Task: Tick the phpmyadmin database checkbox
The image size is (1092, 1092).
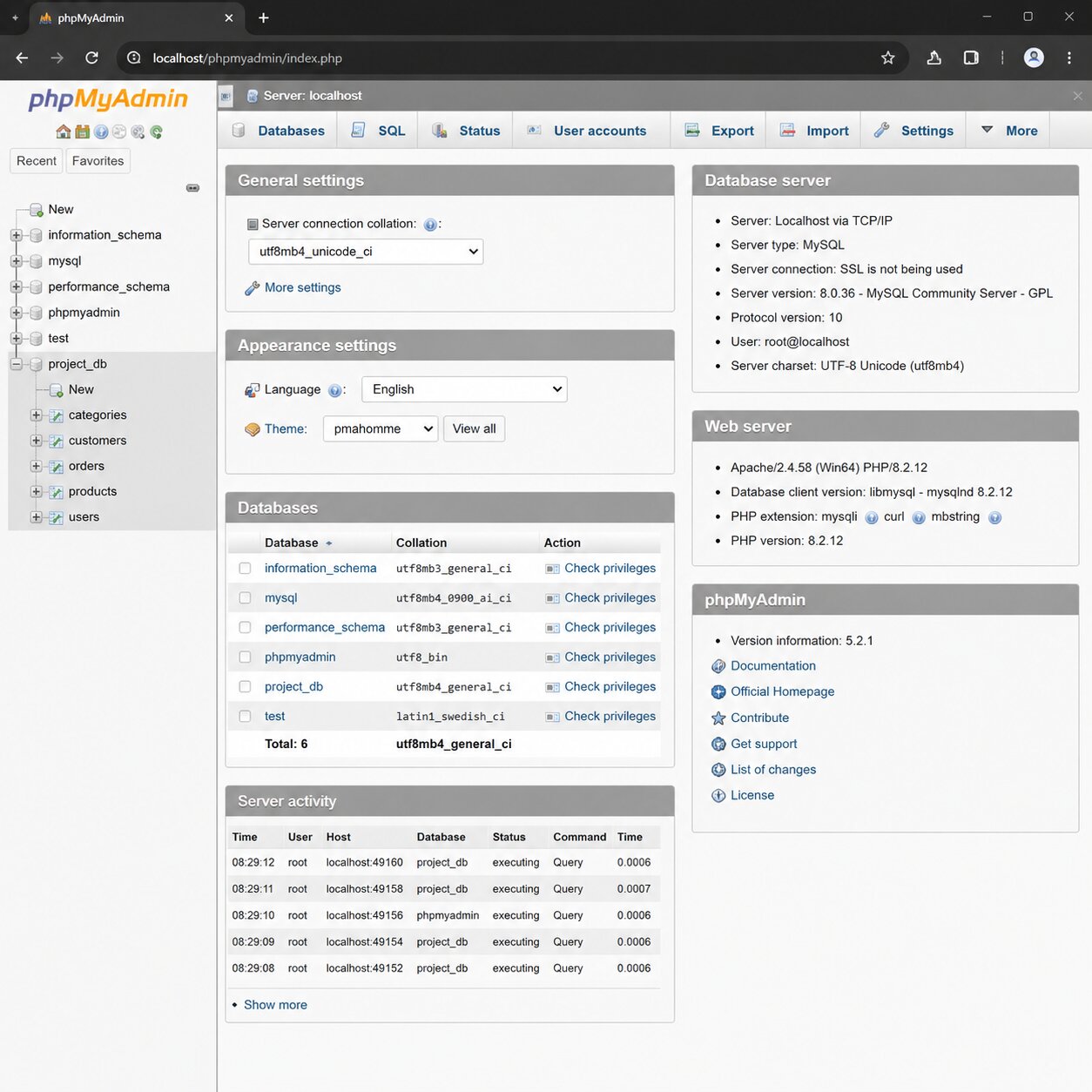Action: [245, 657]
